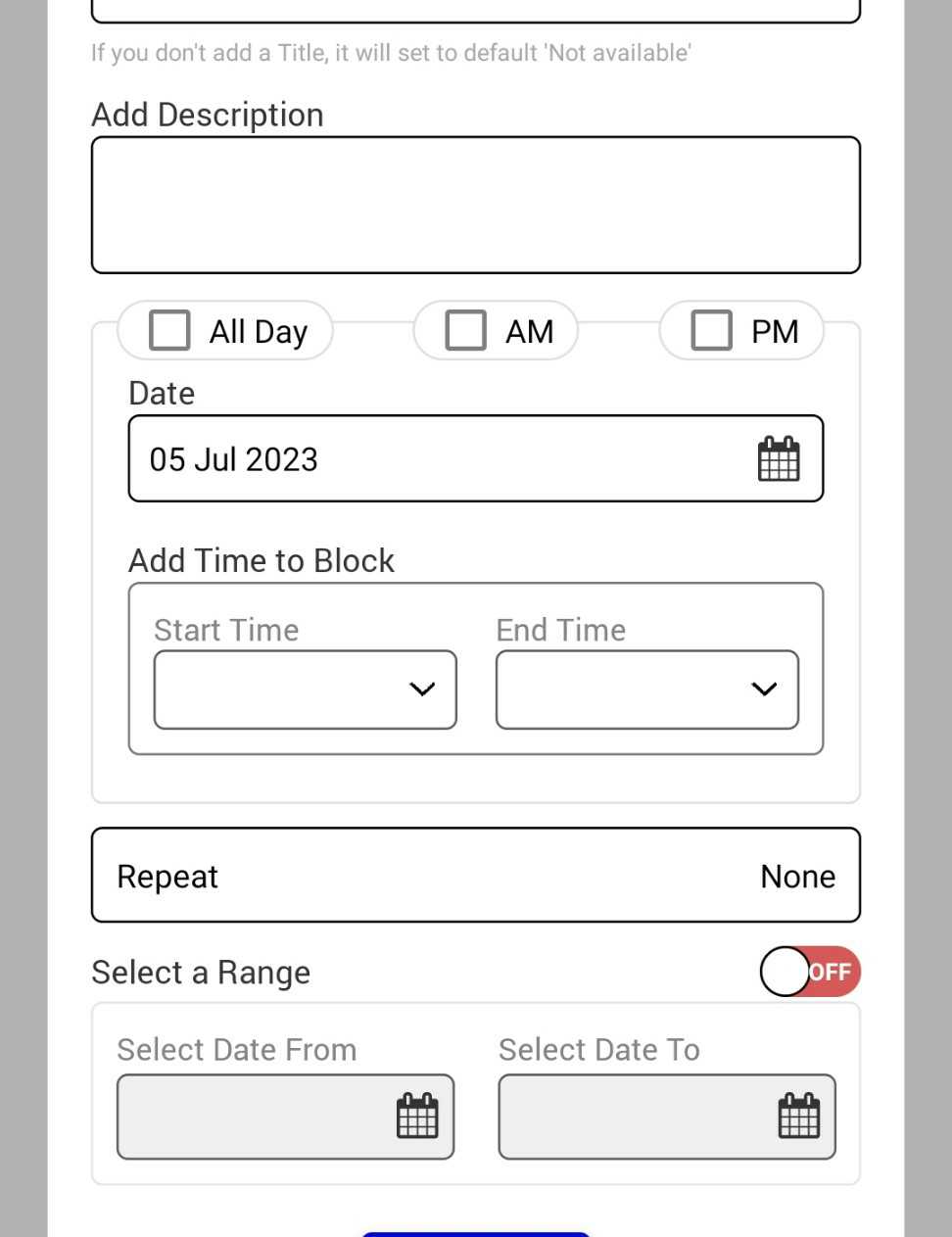Click the All Day label text

259,332
